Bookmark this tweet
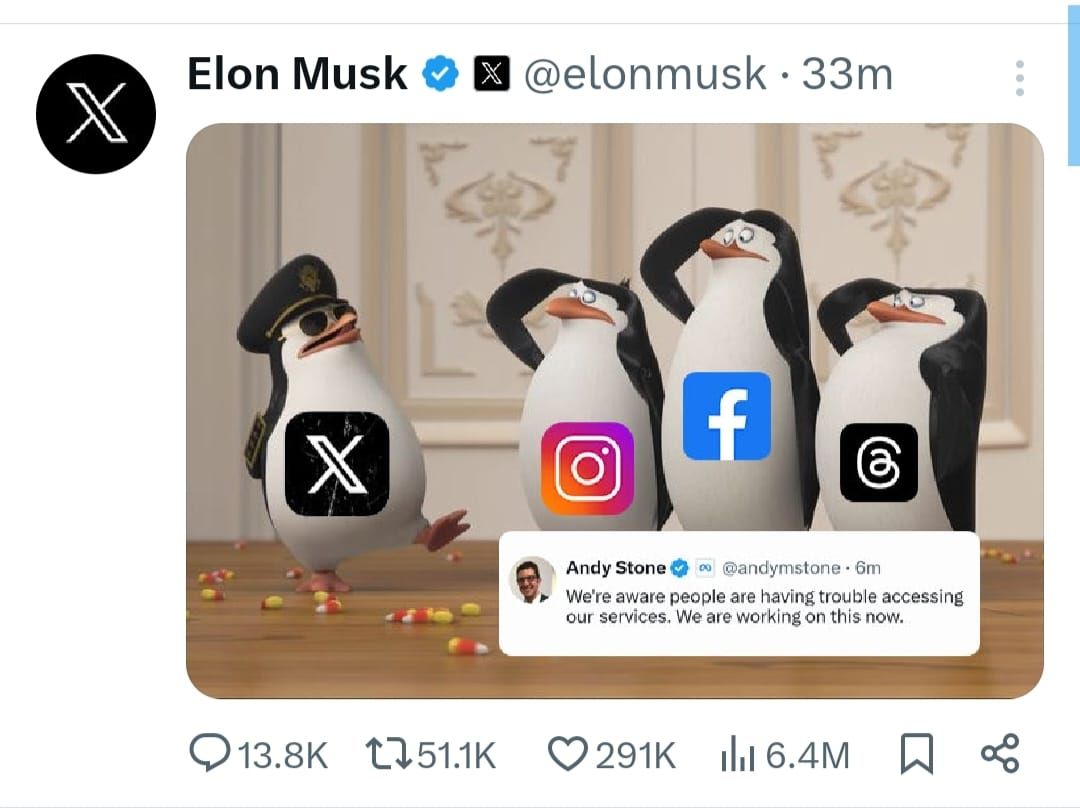This screenshot has width=1080, height=808. click(916, 754)
